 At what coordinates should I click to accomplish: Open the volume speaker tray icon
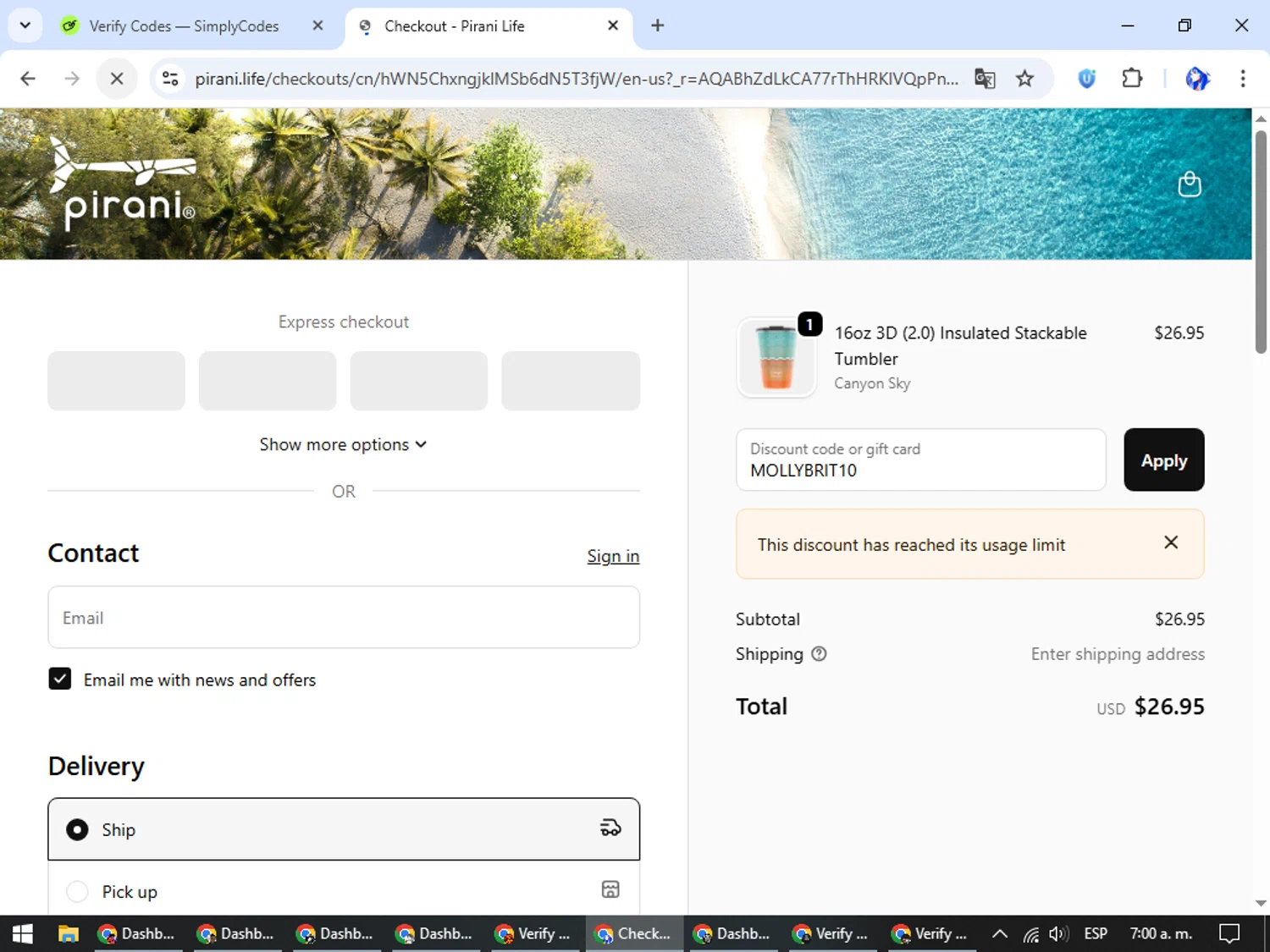tap(1057, 933)
